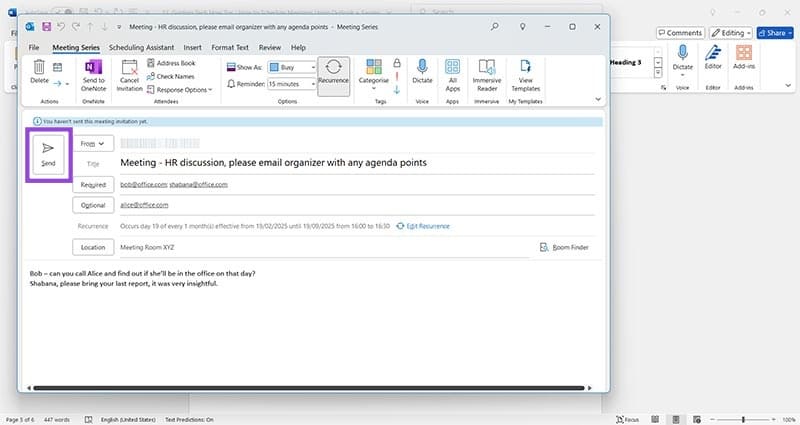Viewport: 800px width, 425px height.
Task: Click the calendar icon next to Delete
Action: click(x=58, y=67)
